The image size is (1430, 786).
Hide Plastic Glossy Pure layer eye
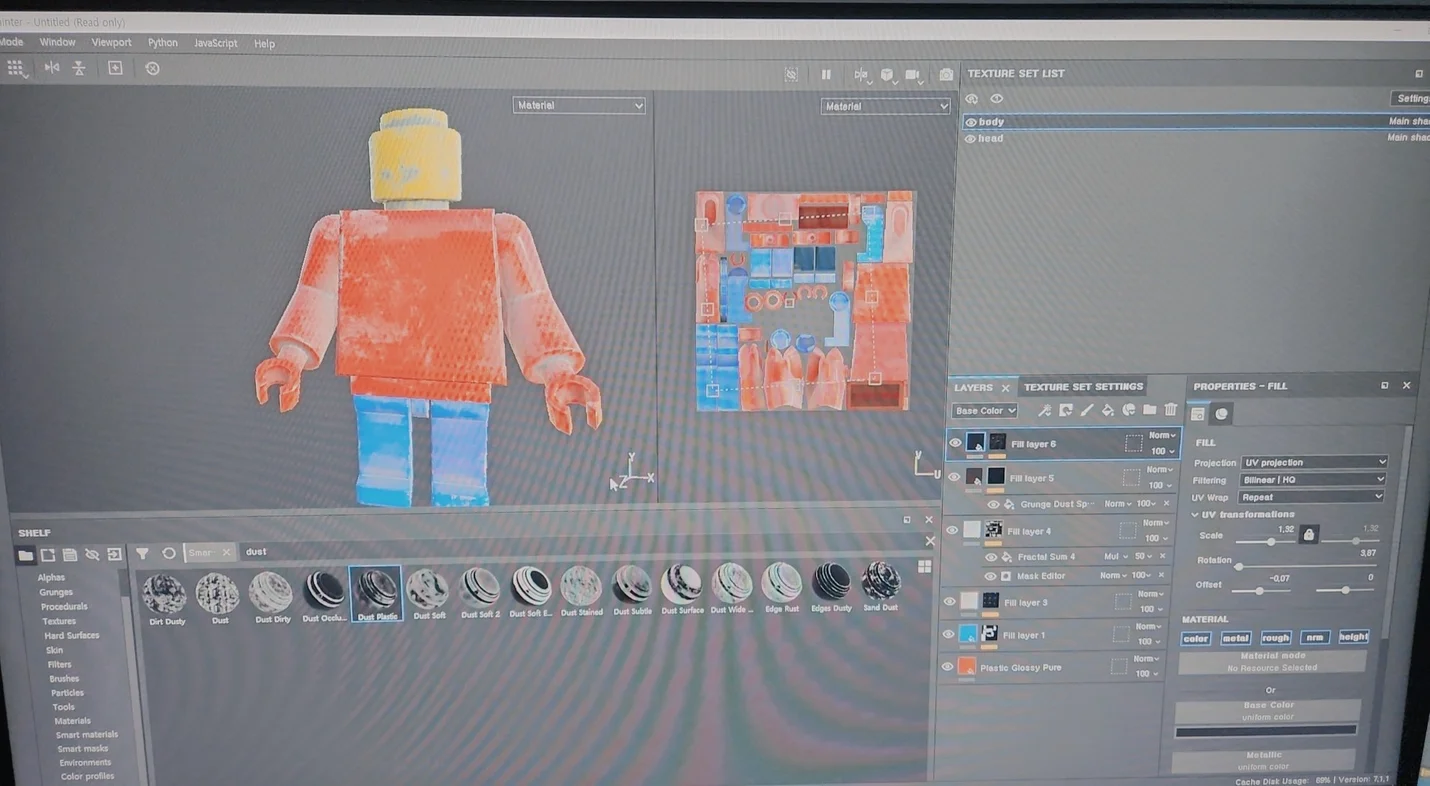pos(947,667)
